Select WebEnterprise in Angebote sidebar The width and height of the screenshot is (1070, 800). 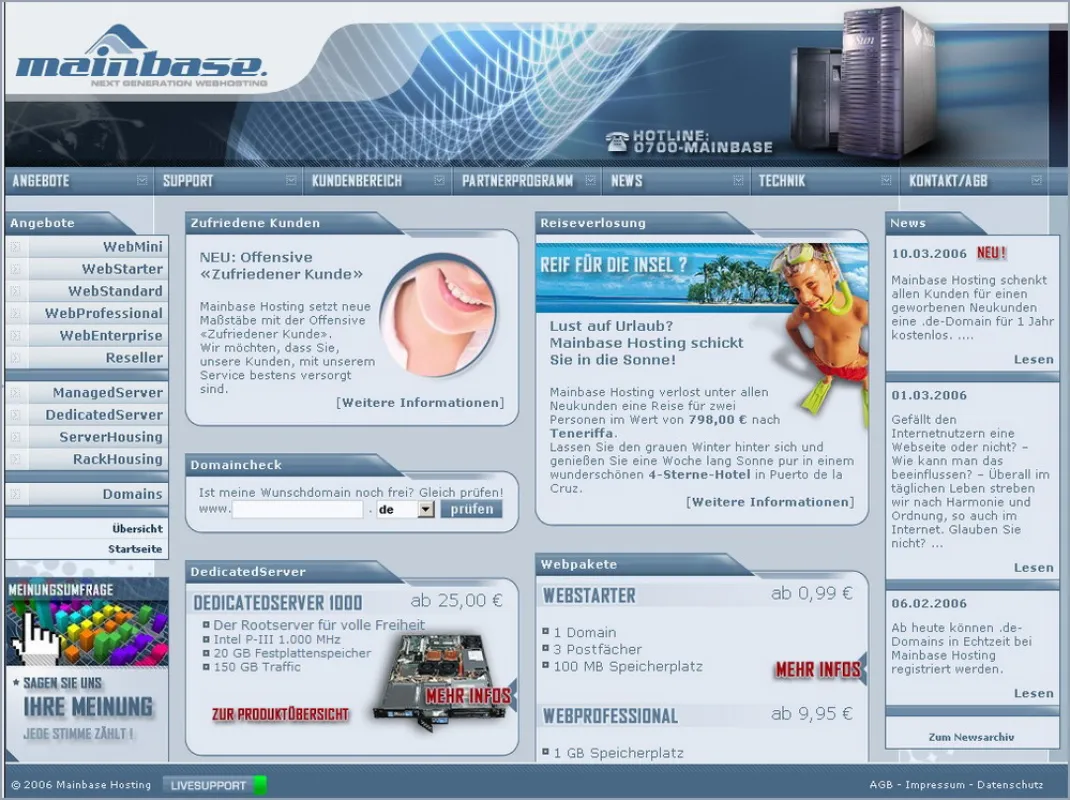tap(87, 336)
